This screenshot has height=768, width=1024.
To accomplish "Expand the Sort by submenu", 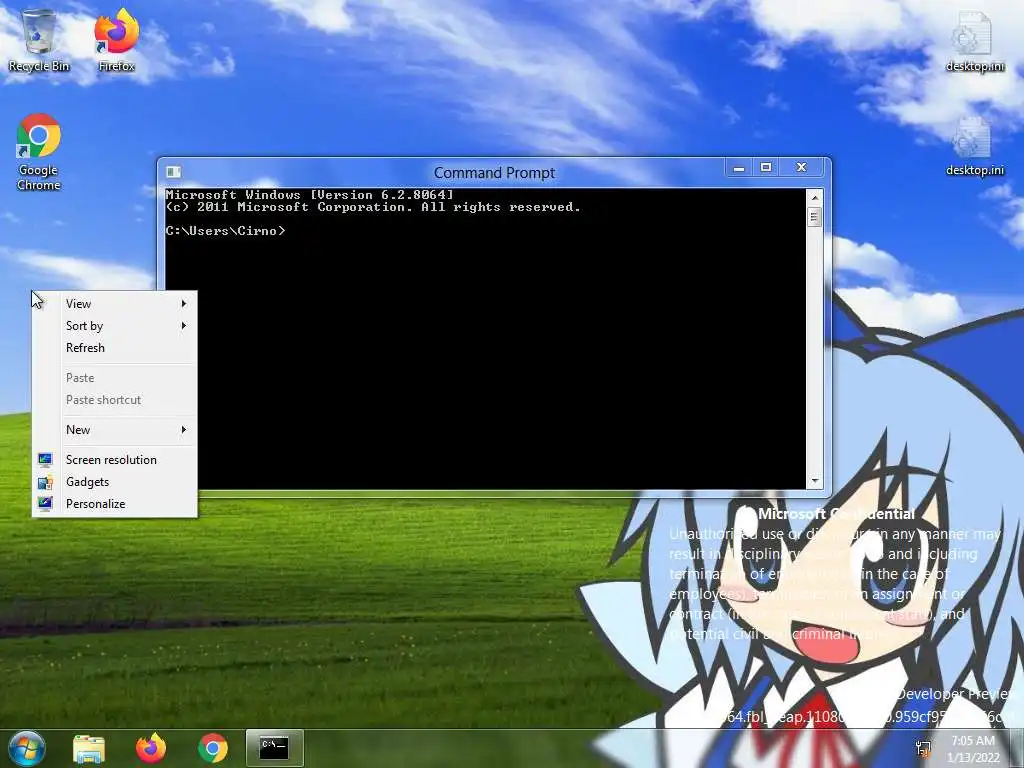I will point(115,326).
